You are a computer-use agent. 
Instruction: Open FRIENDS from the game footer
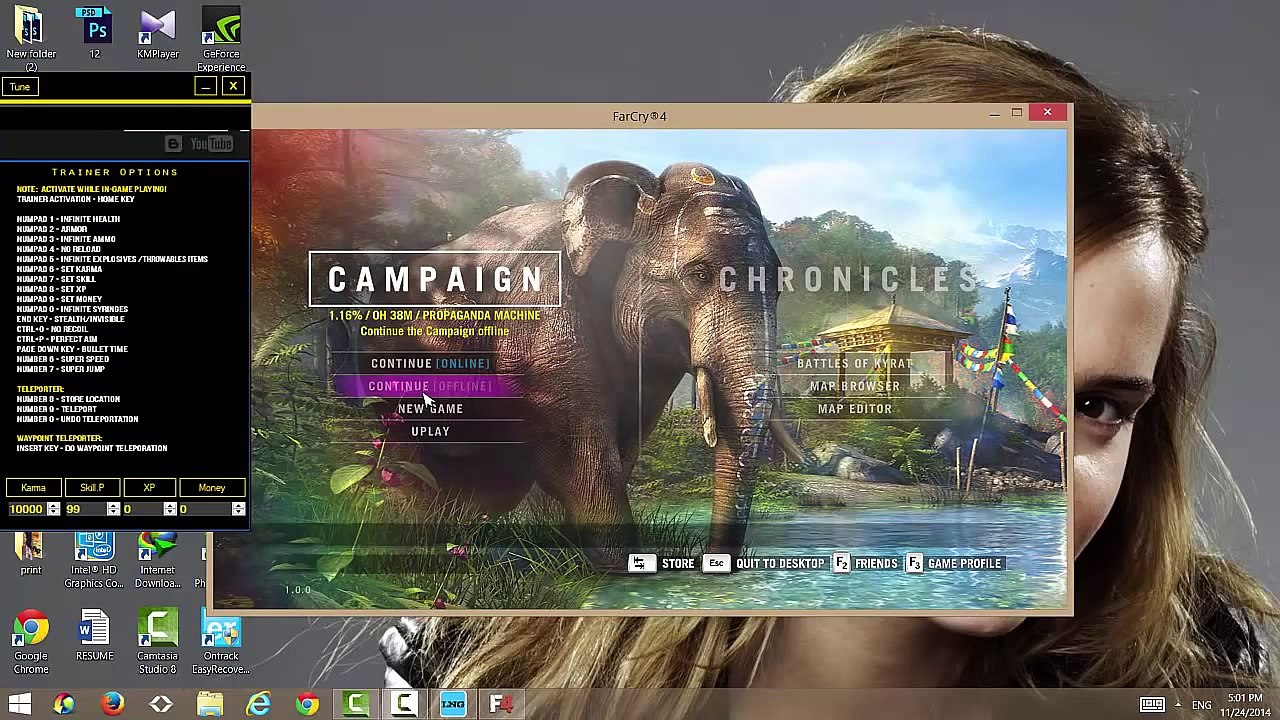[x=876, y=564]
